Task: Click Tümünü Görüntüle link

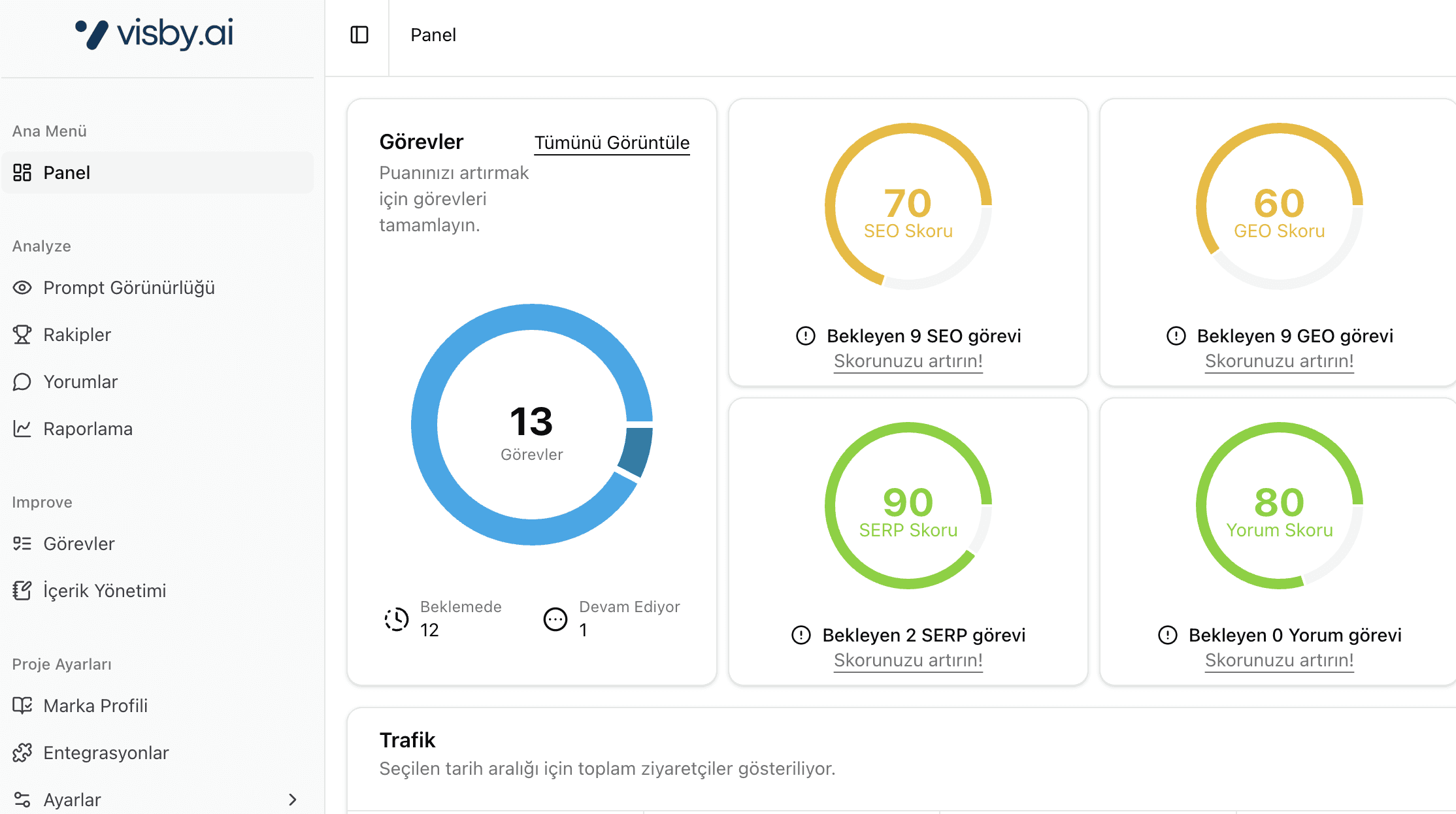Action: coord(612,142)
